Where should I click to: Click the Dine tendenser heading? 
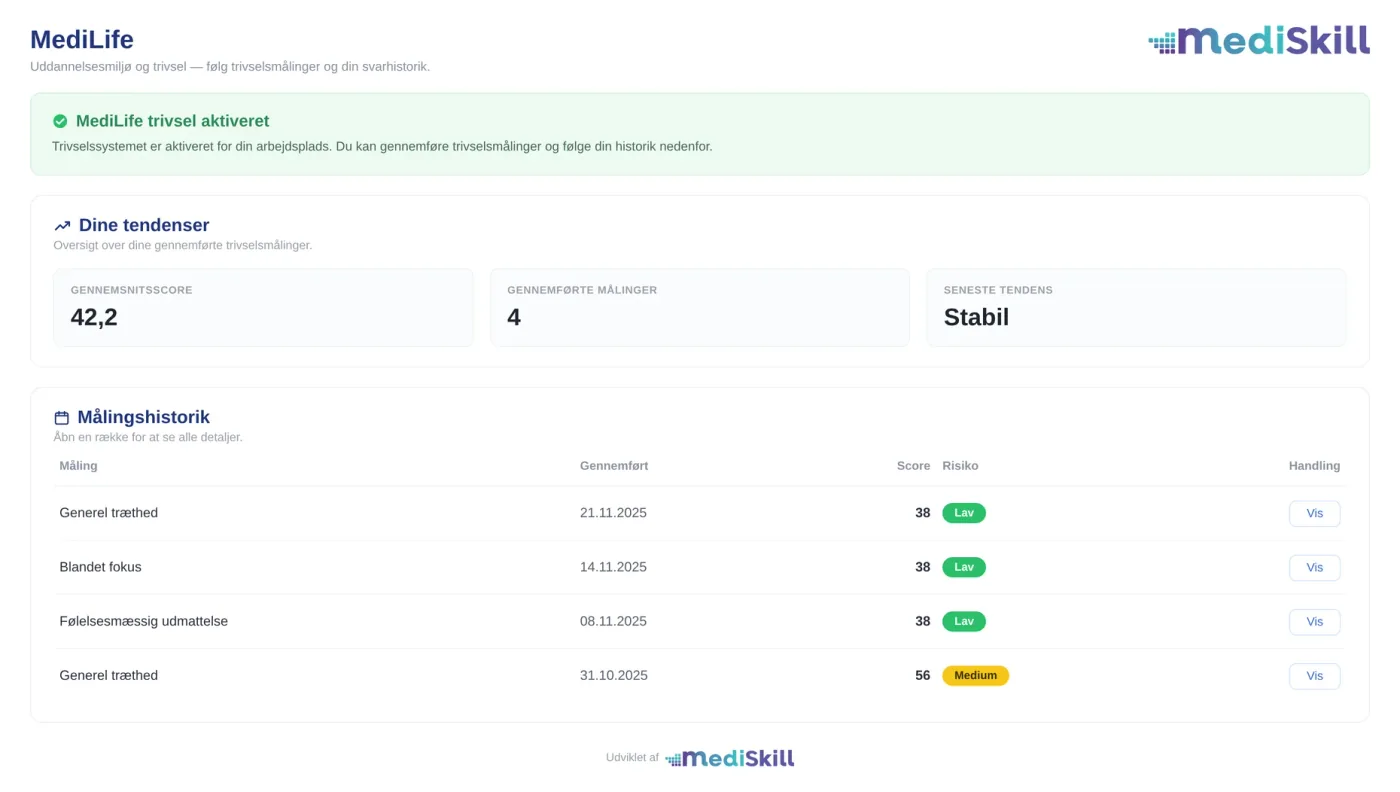click(144, 225)
